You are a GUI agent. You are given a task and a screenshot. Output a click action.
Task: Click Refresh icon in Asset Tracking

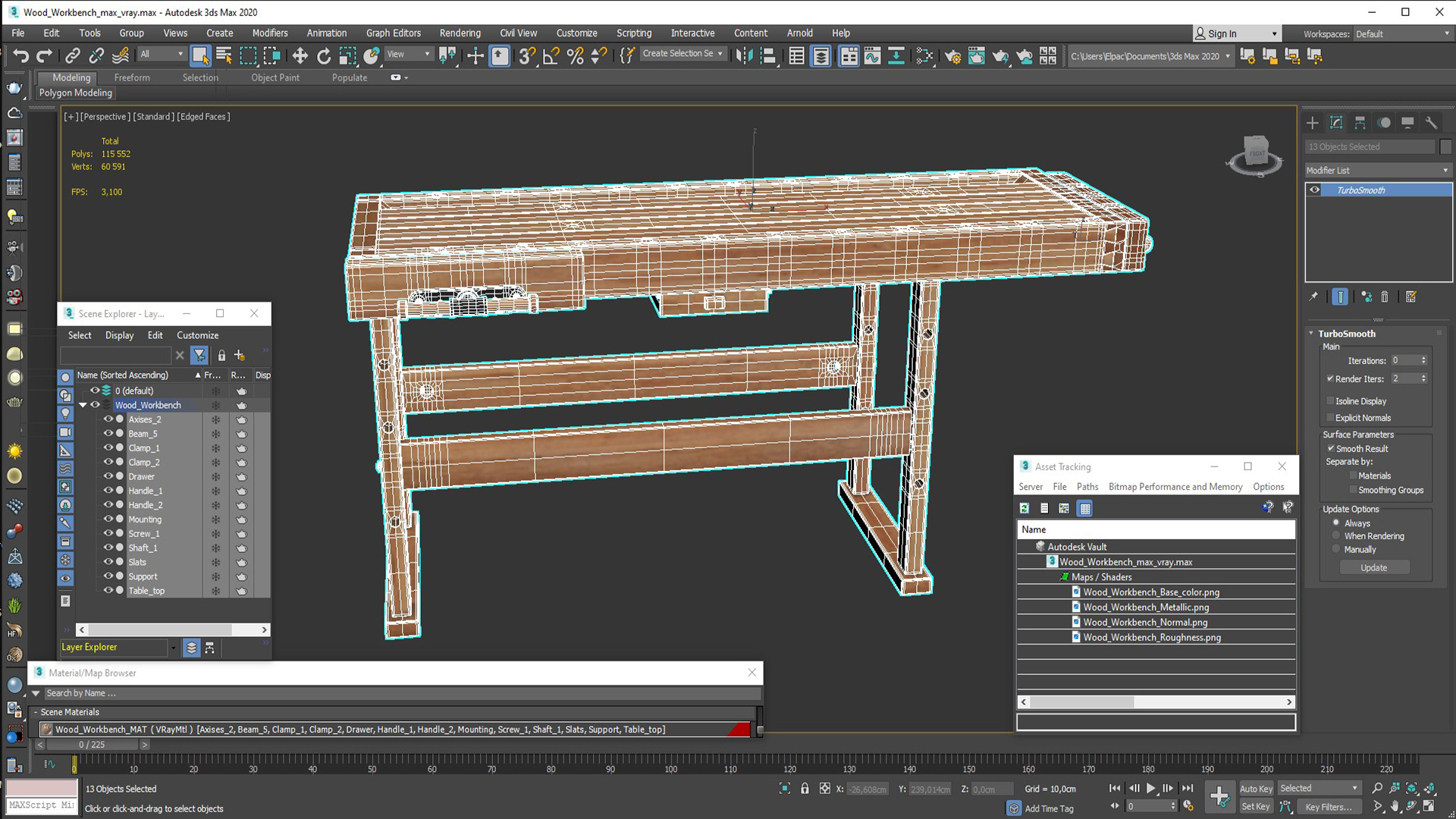click(x=1025, y=508)
